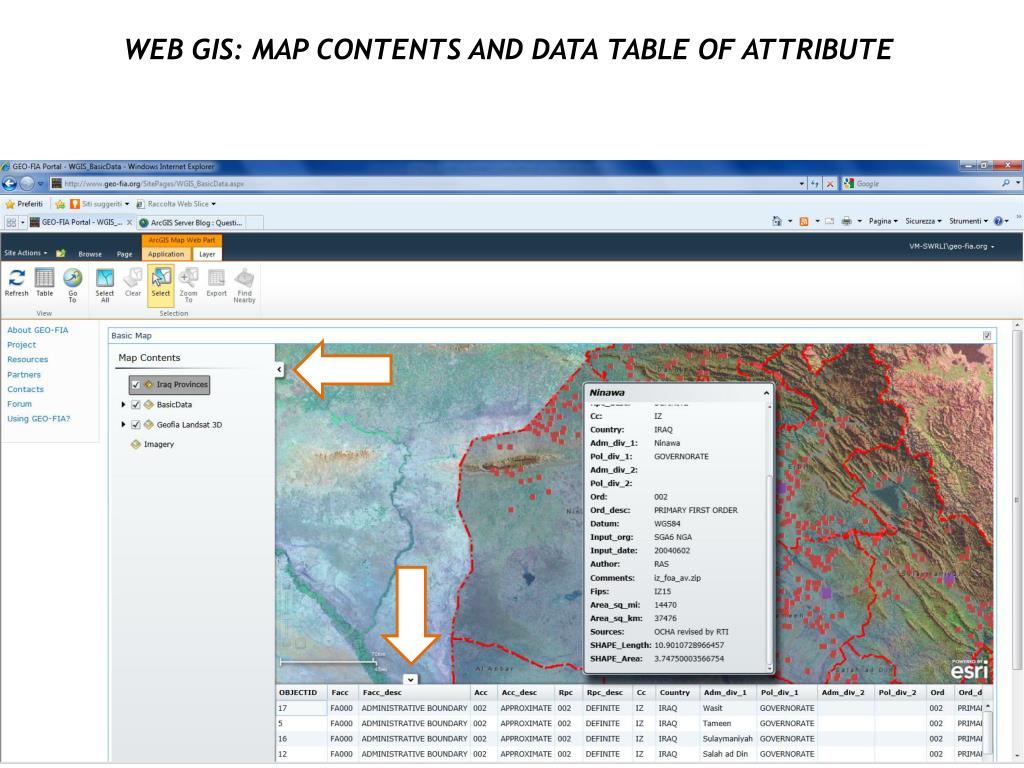Image resolution: width=1024 pixels, height=768 pixels.
Task: Collapse the Map Contents panel
Action: pos(280,370)
